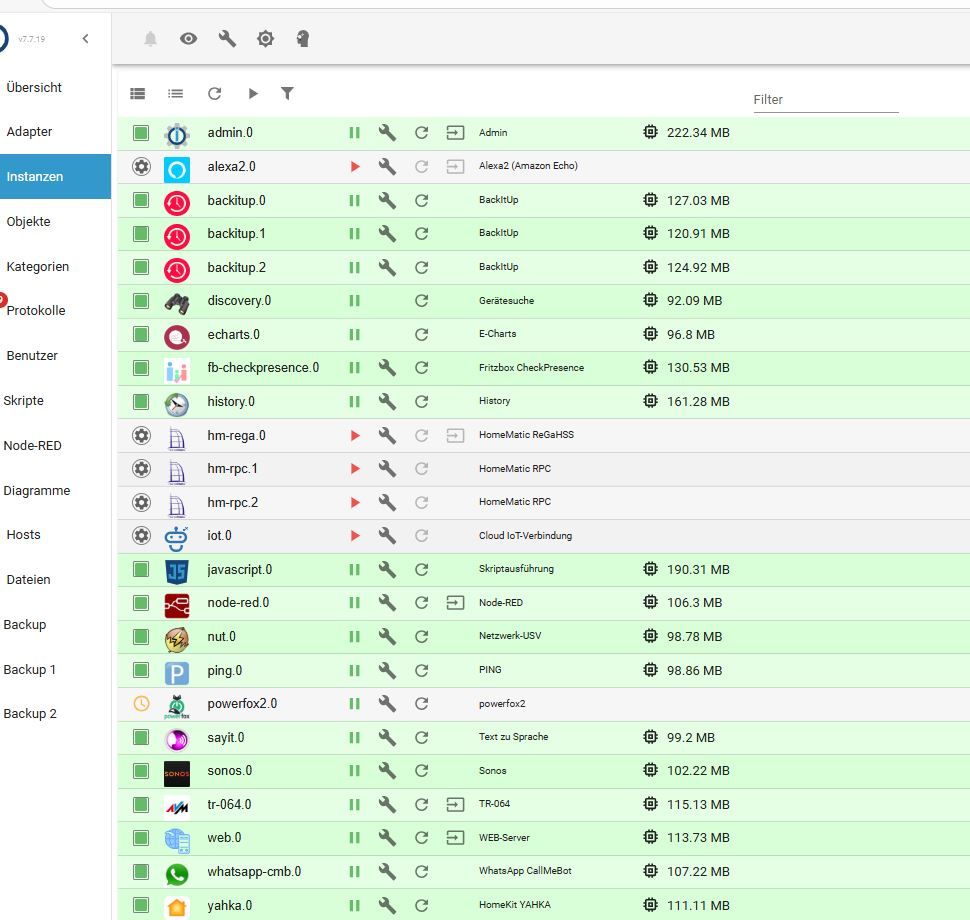Viewport: 970px width, 920px height.
Task: Click the sonos.0 adapter logo
Action: (177, 773)
